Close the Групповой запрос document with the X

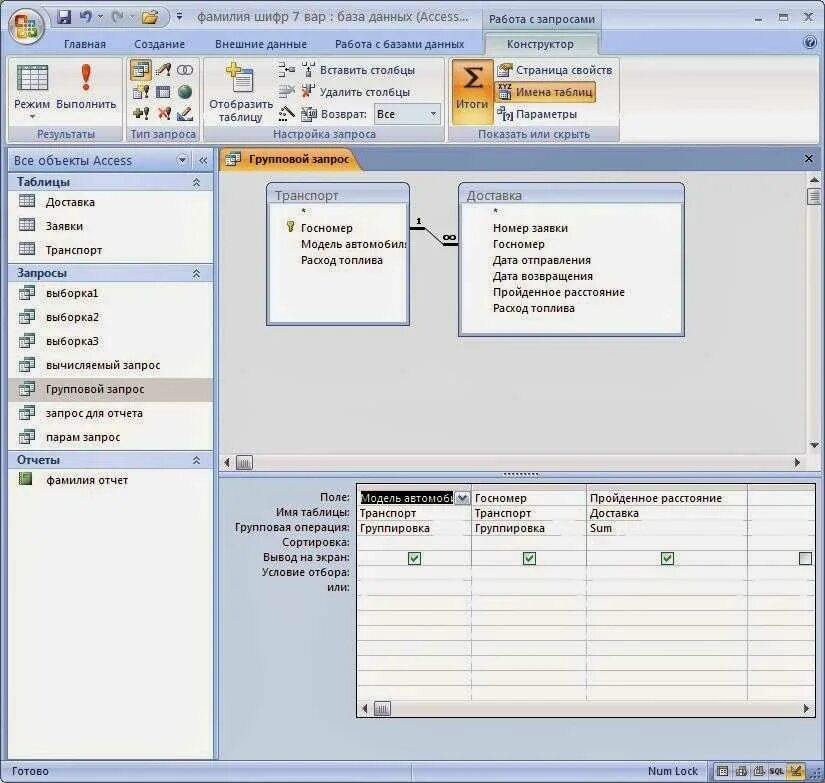coord(809,158)
